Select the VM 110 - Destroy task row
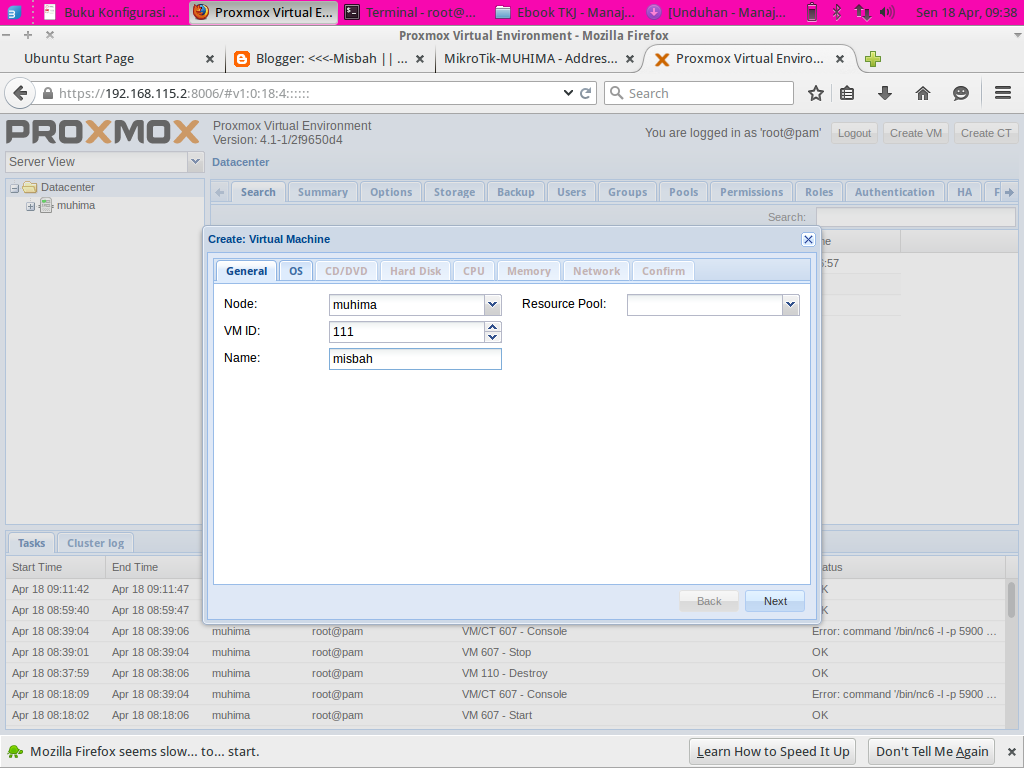1024x768 pixels. click(506, 673)
